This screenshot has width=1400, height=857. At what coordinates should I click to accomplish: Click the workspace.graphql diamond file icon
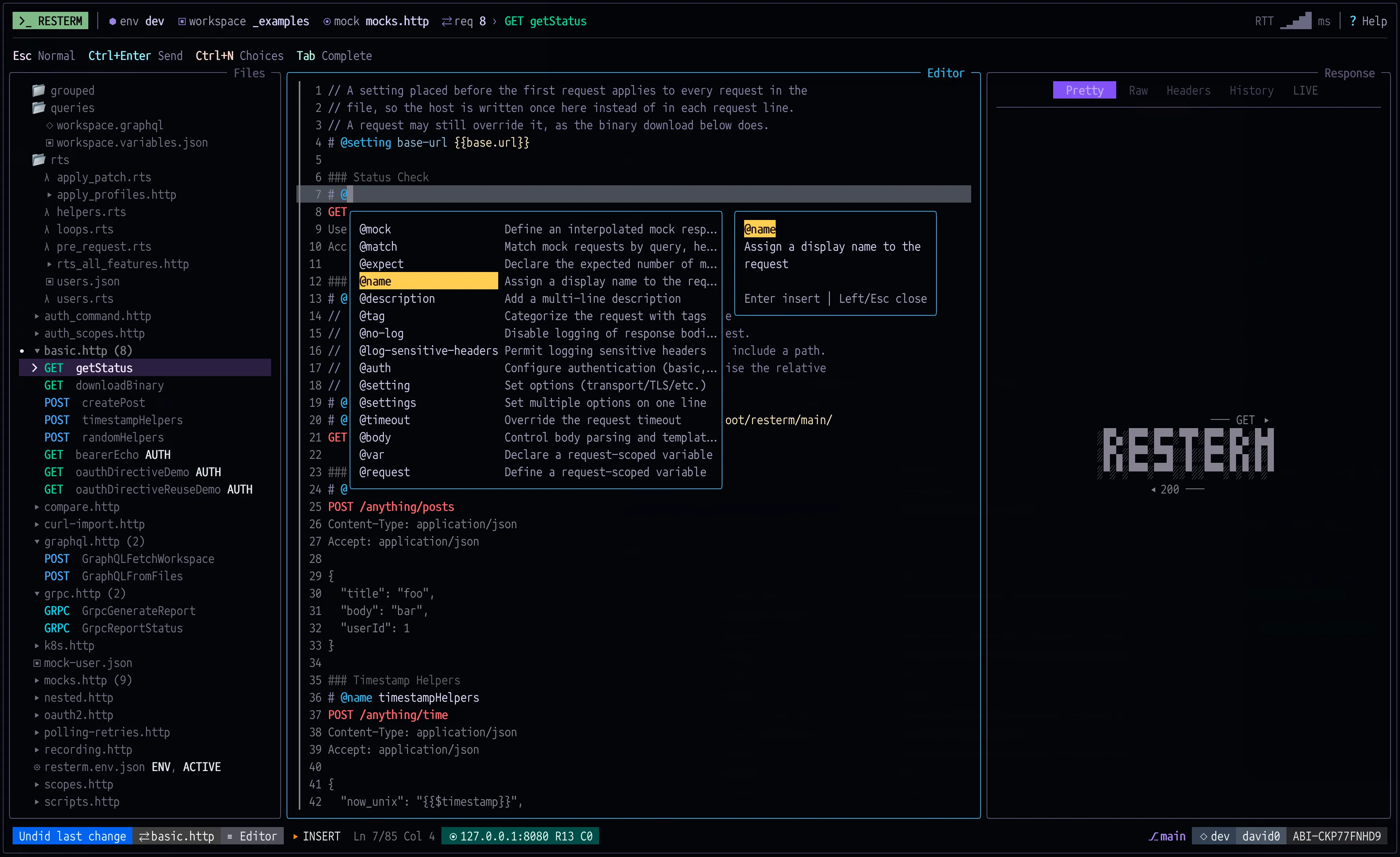49,125
